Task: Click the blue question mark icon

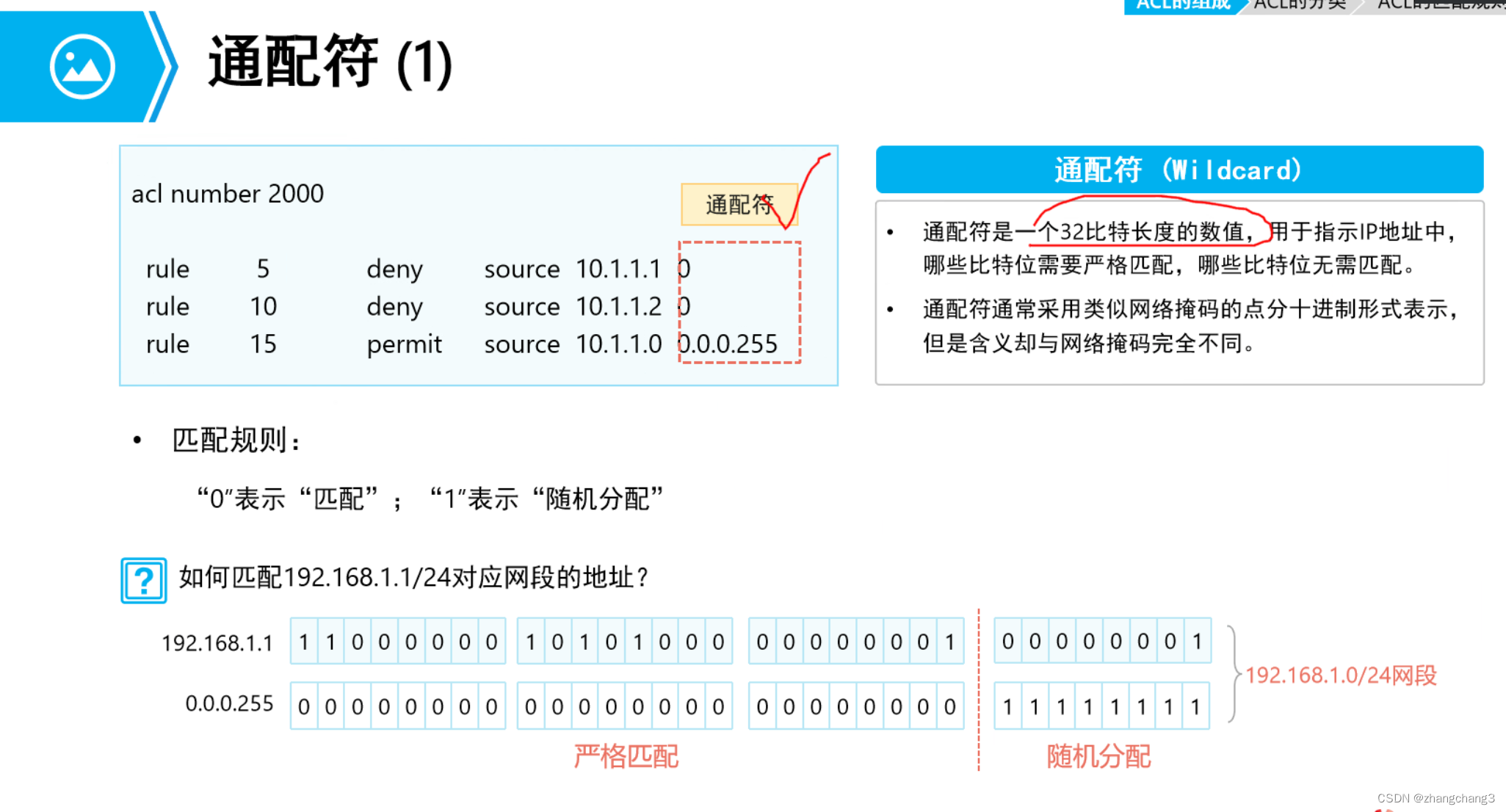Action: [144, 581]
